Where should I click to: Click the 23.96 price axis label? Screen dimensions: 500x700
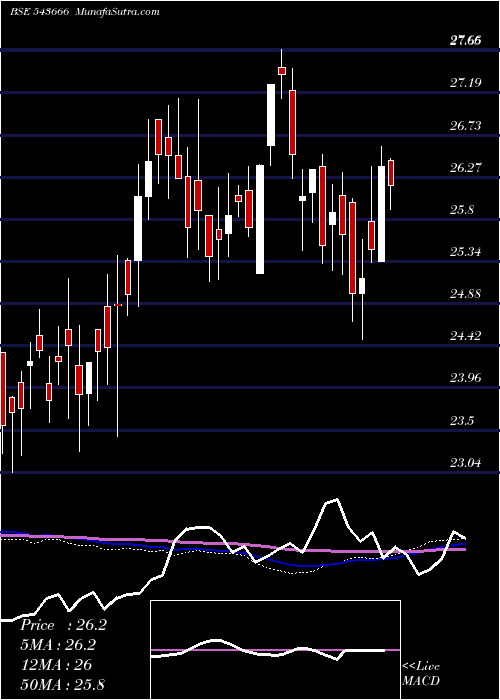click(465, 378)
